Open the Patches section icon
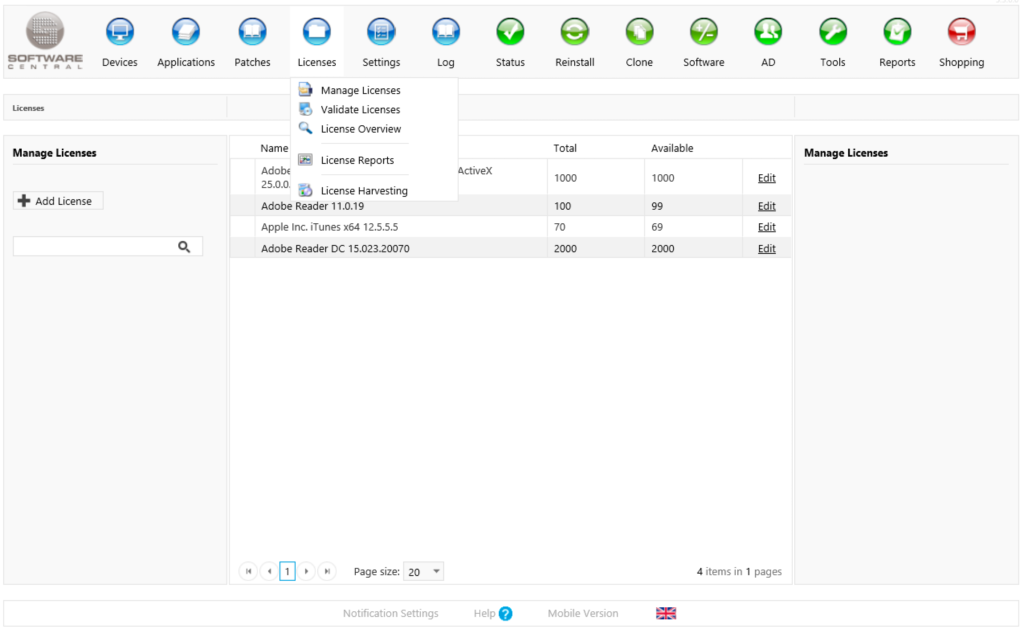1024x629 pixels. coord(252,31)
